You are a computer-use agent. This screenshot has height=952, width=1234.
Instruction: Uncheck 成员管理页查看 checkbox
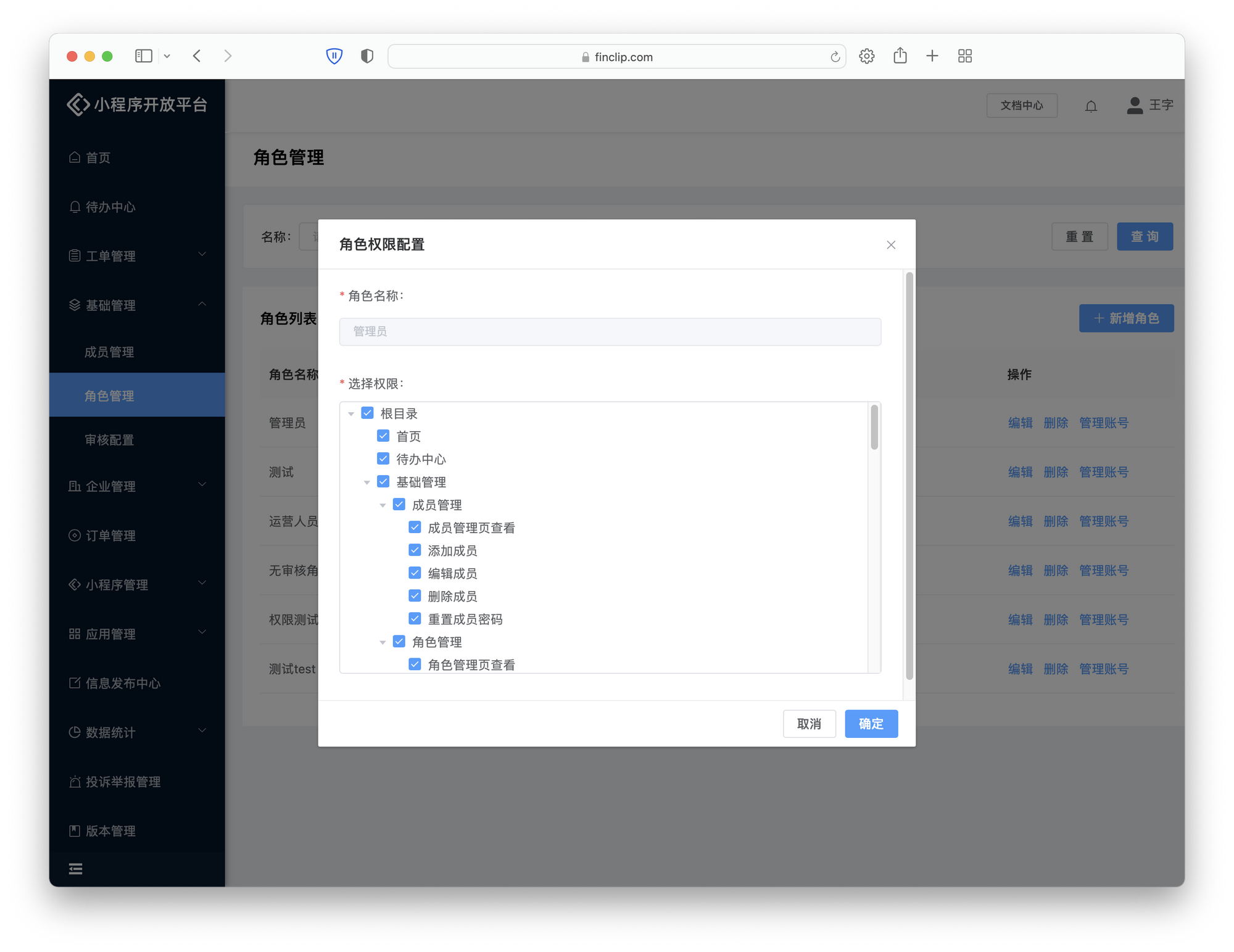pyautogui.click(x=415, y=527)
